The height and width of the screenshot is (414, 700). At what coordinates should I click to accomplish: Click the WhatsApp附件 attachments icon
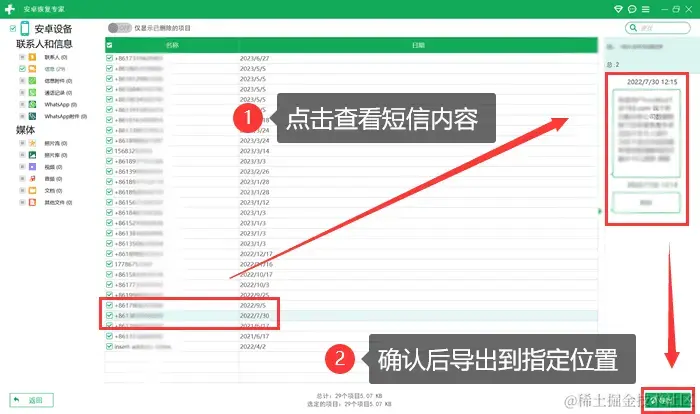click(32, 116)
